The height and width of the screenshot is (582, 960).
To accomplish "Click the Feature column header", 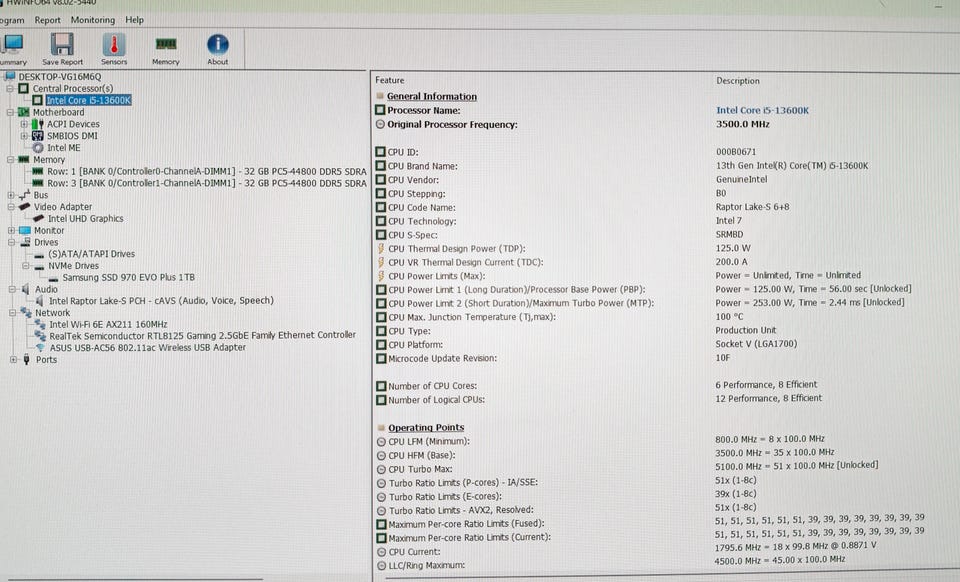I will tap(389, 80).
